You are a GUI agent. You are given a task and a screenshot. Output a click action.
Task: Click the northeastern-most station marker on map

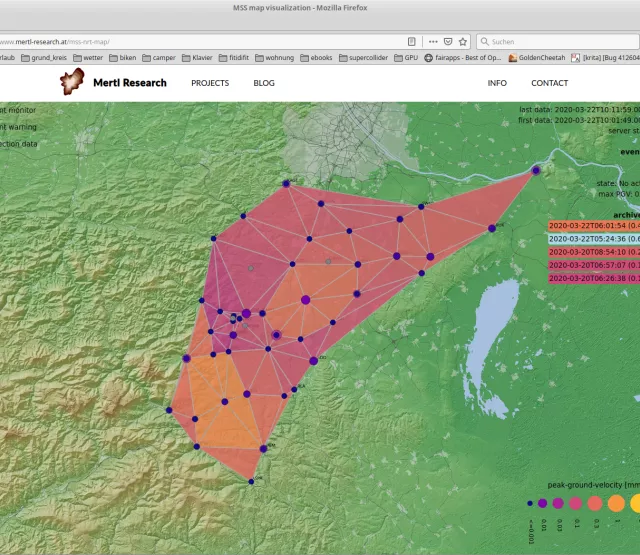[x=535, y=171]
